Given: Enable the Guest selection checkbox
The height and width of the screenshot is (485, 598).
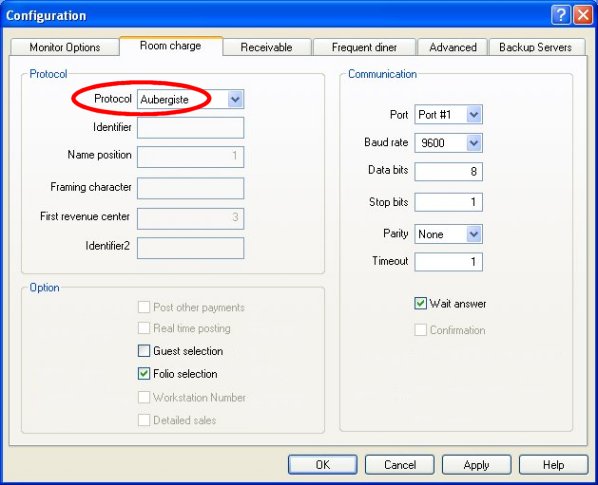Looking at the screenshot, I should point(144,351).
